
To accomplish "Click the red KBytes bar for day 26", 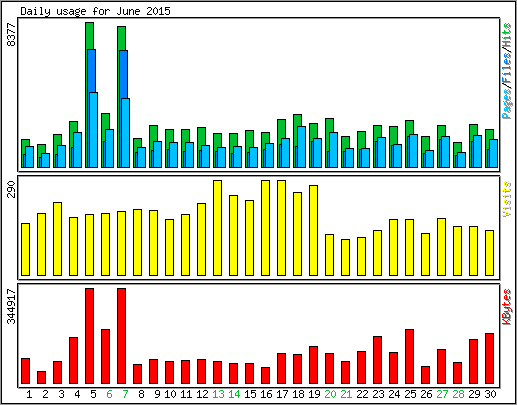I will click(x=425, y=375).
